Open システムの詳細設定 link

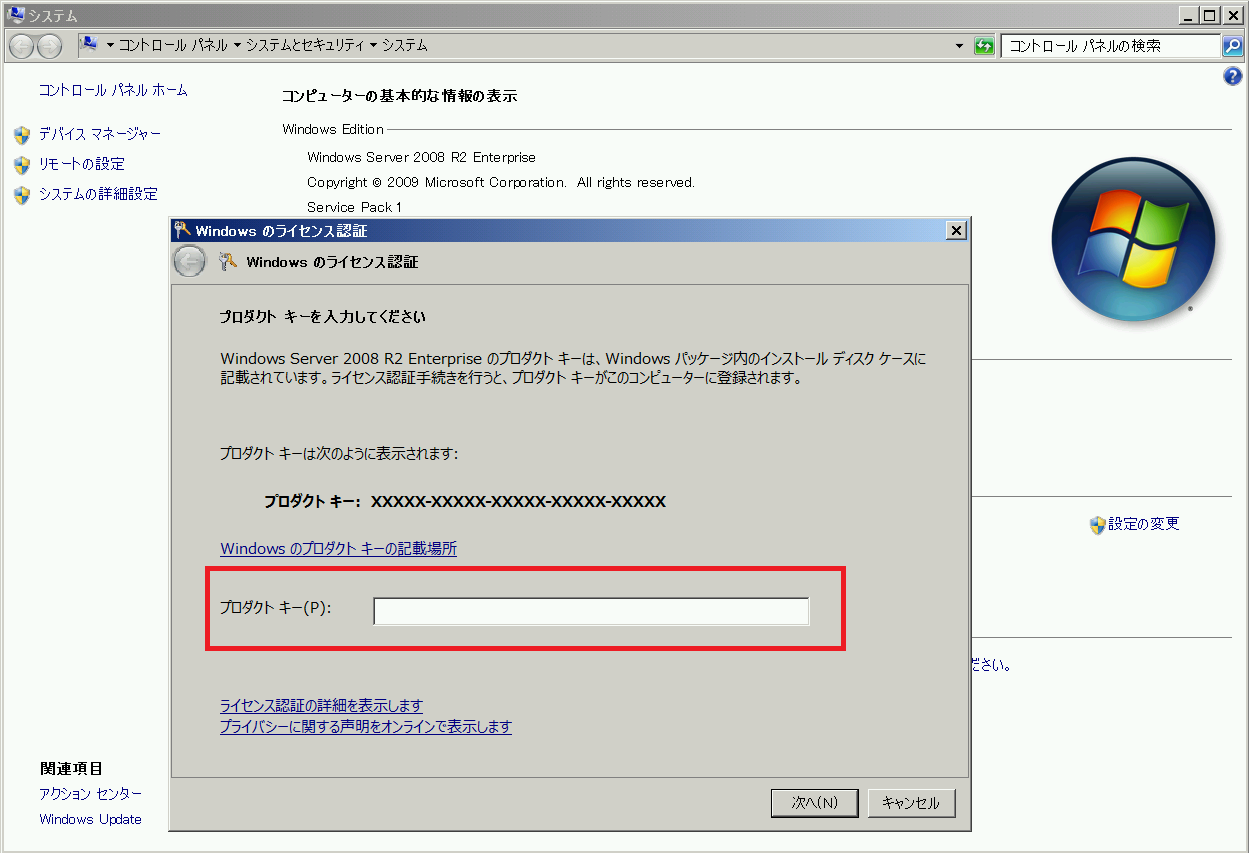98,194
